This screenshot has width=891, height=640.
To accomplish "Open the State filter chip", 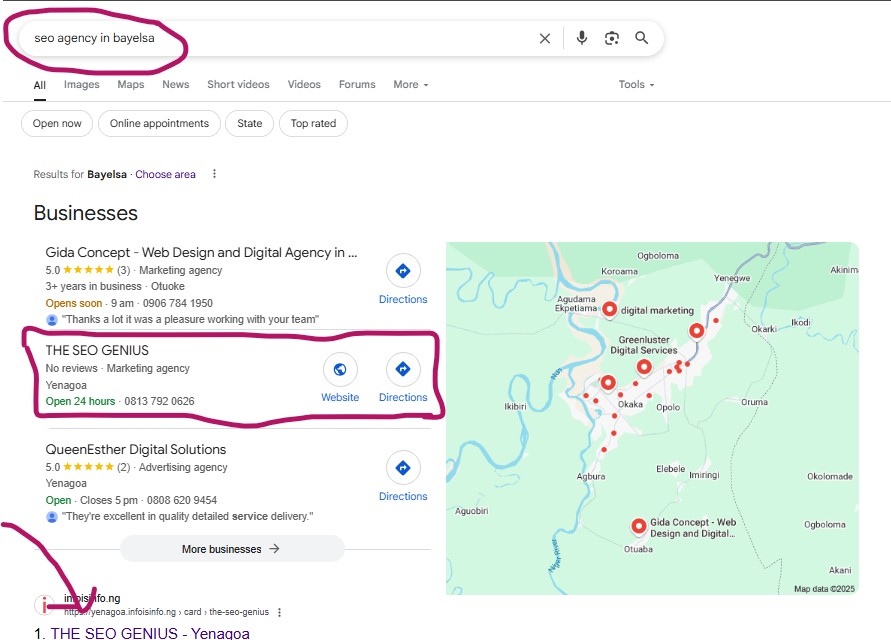I will pos(250,124).
